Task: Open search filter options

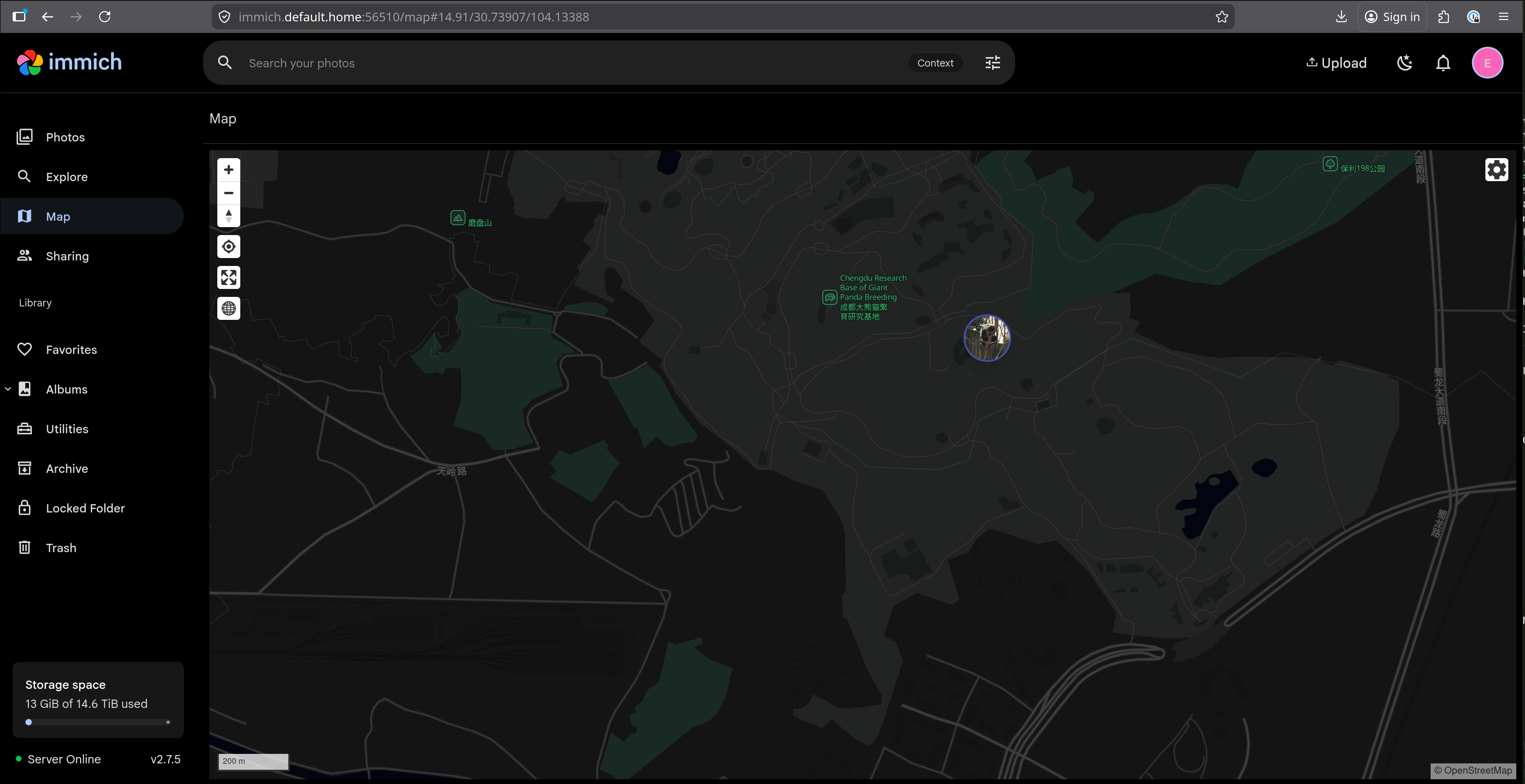Action: pyautogui.click(x=992, y=63)
